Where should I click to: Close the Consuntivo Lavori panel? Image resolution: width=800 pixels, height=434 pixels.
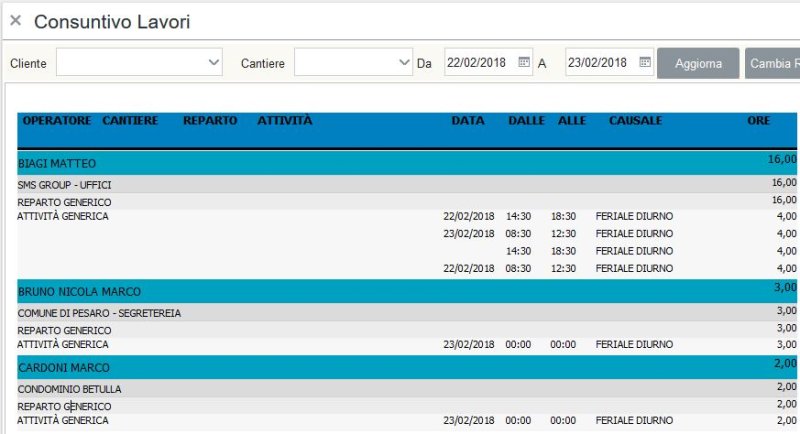coord(15,20)
